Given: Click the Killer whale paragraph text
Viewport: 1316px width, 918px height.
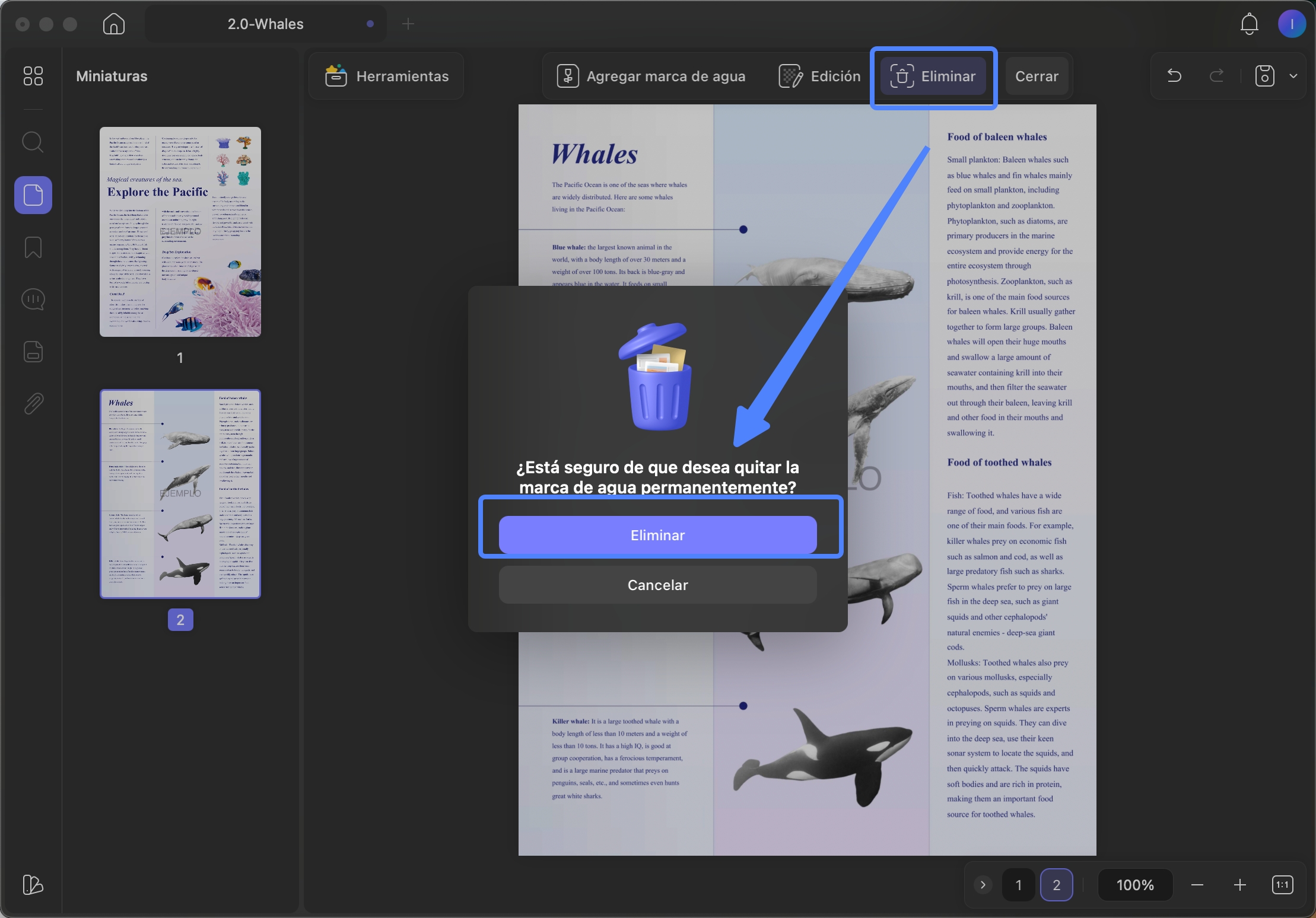Looking at the screenshot, I should (x=619, y=758).
